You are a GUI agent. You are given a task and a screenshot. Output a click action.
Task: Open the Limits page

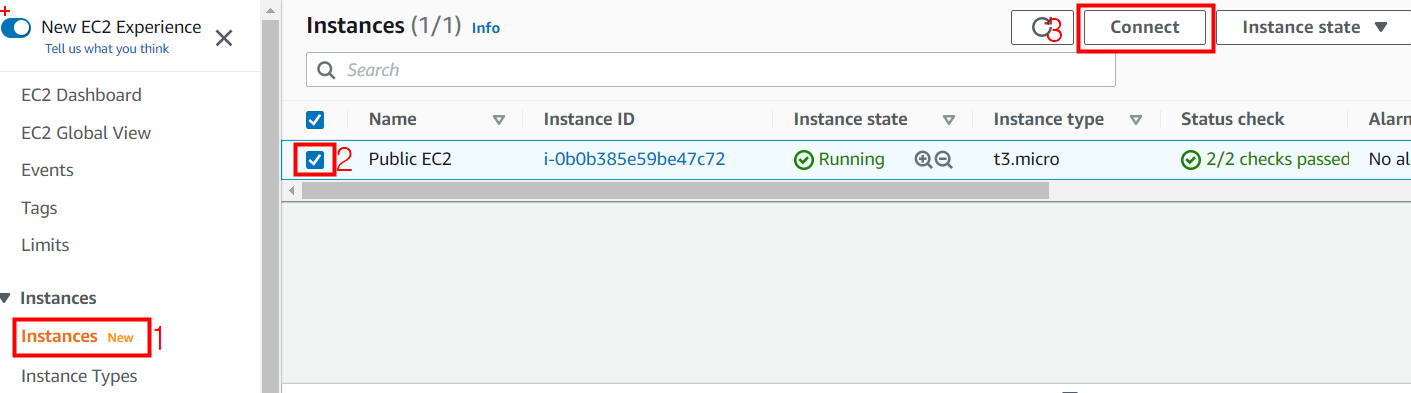coord(45,245)
